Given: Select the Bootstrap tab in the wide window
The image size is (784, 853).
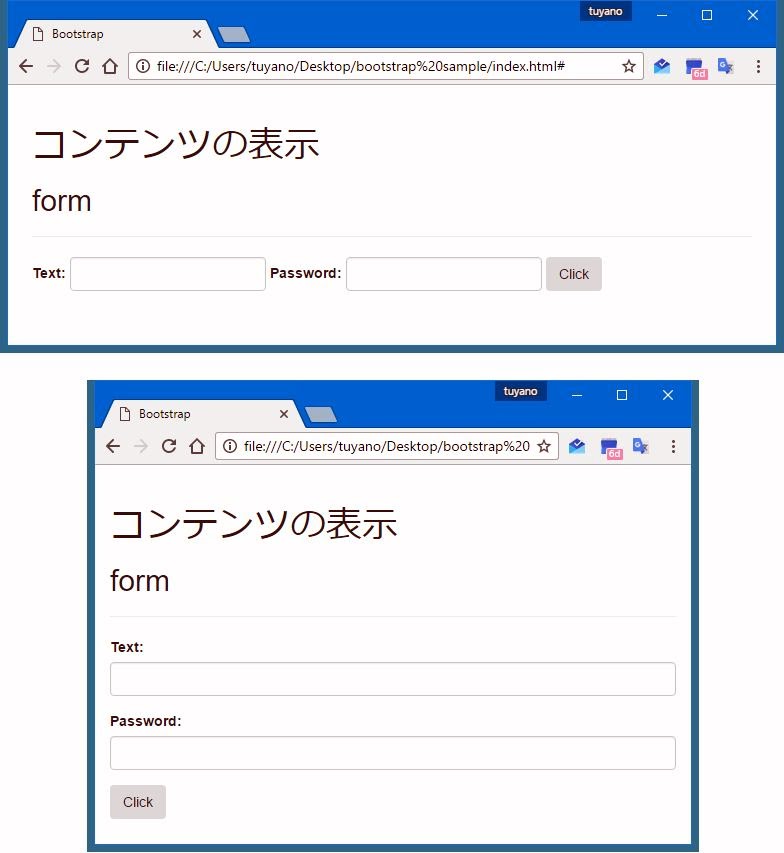Looking at the screenshot, I should pos(100,34).
